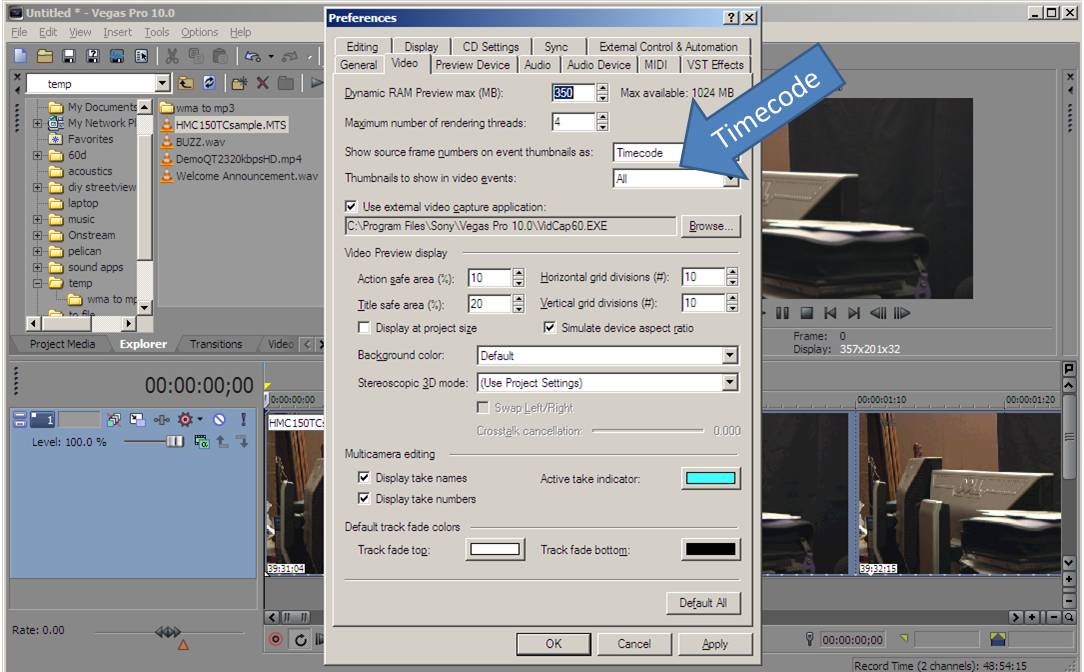Stop playback in the video preview
Screen dimensions: 1084x672
806,313
